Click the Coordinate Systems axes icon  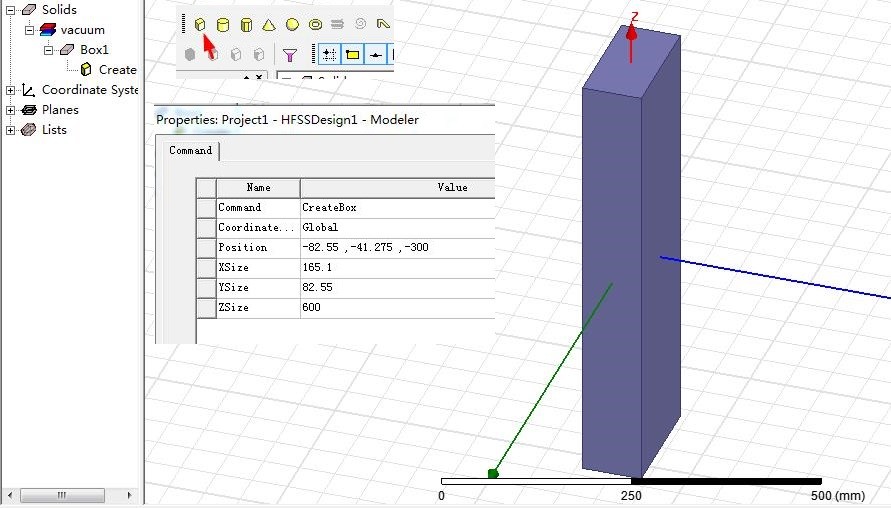pyautogui.click(x=28, y=90)
